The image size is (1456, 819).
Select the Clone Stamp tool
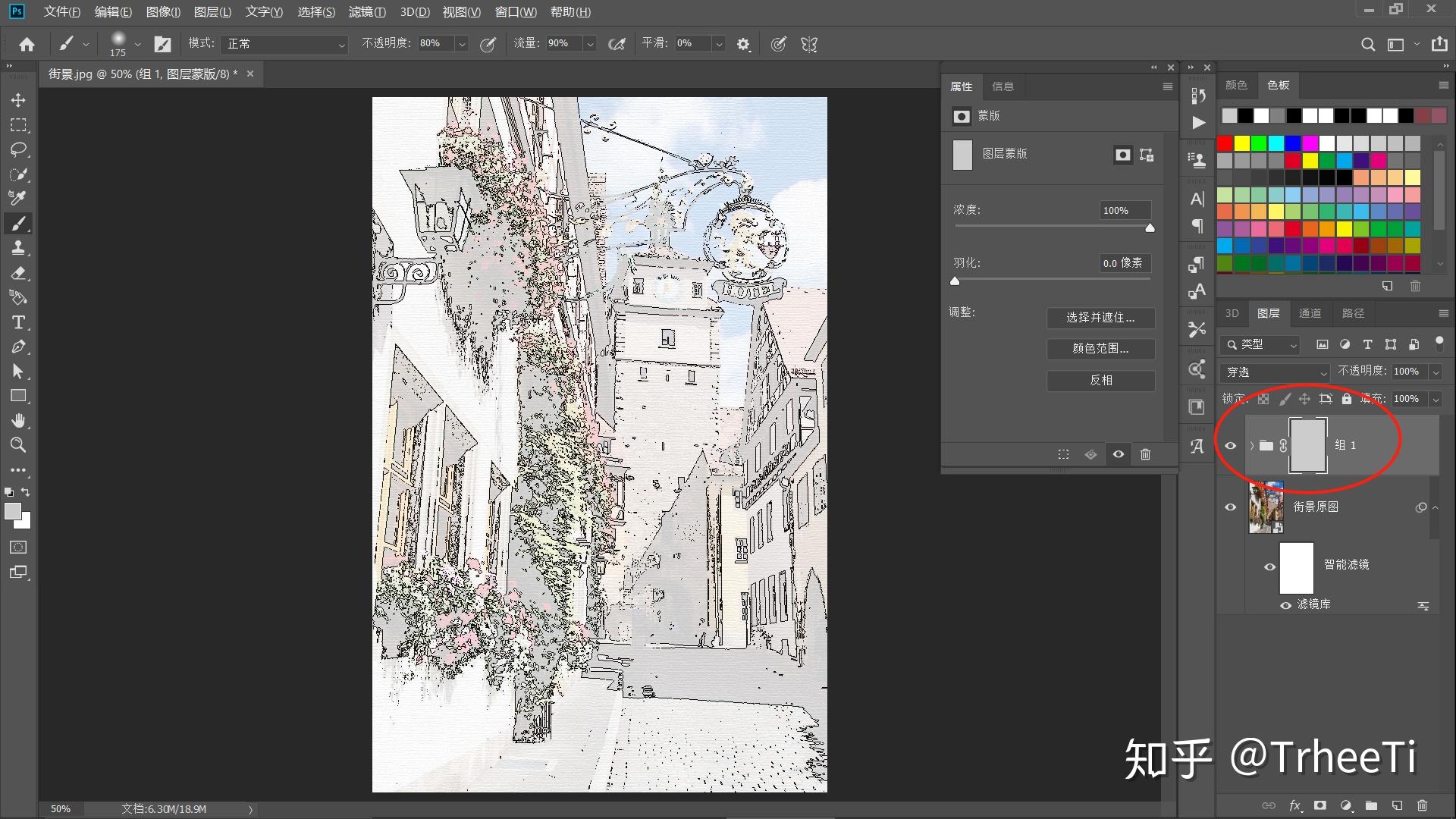[18, 248]
